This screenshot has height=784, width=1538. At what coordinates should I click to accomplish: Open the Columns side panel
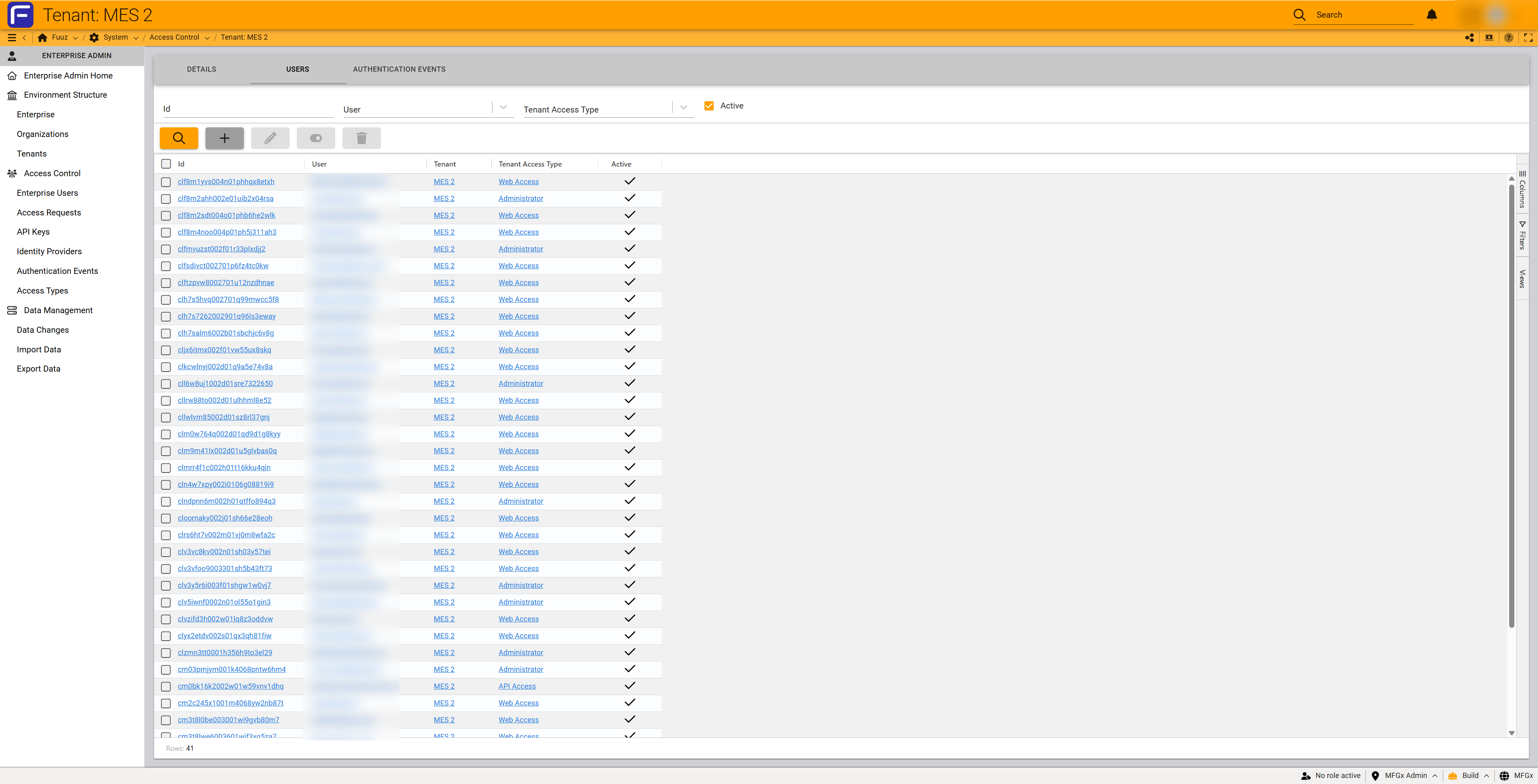pos(1522,189)
